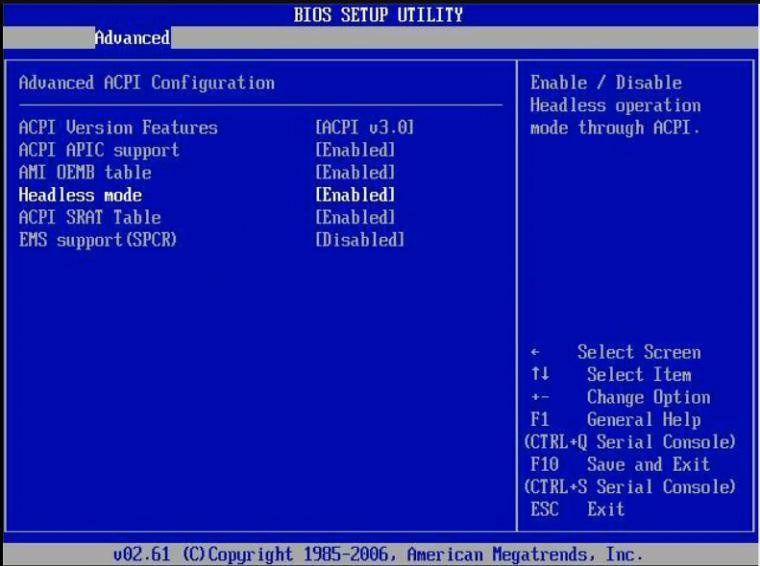Select the ACPI Version Features setting
This screenshot has height=566, width=760.
tap(118, 128)
